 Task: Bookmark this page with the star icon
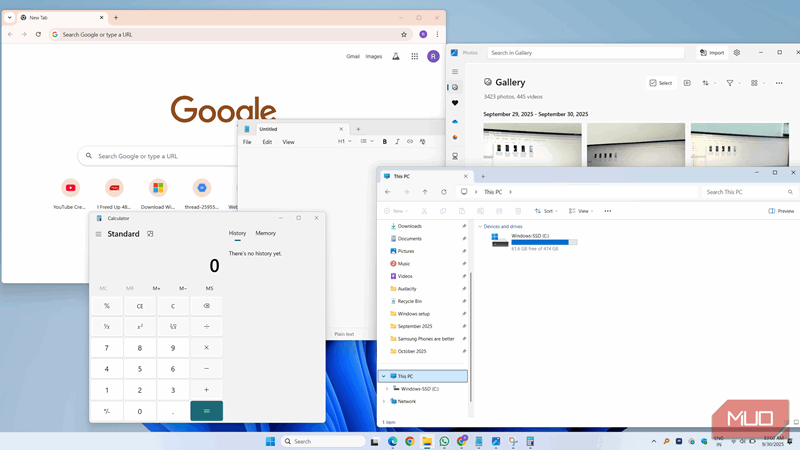pos(404,34)
